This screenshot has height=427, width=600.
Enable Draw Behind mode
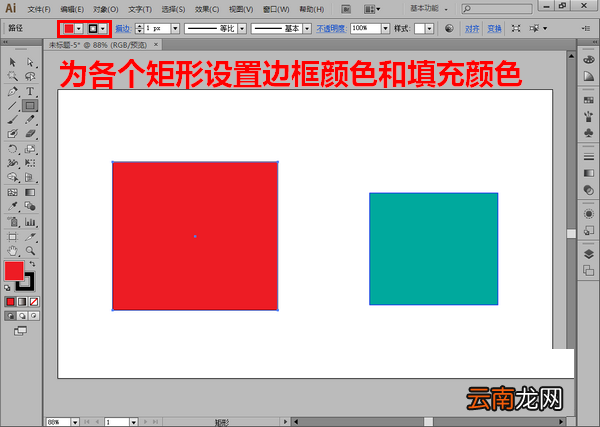pyautogui.click(x=22, y=316)
